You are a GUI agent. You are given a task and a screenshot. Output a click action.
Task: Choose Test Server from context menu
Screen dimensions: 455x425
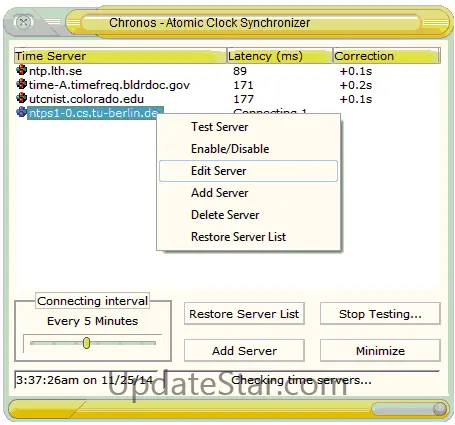point(248,127)
